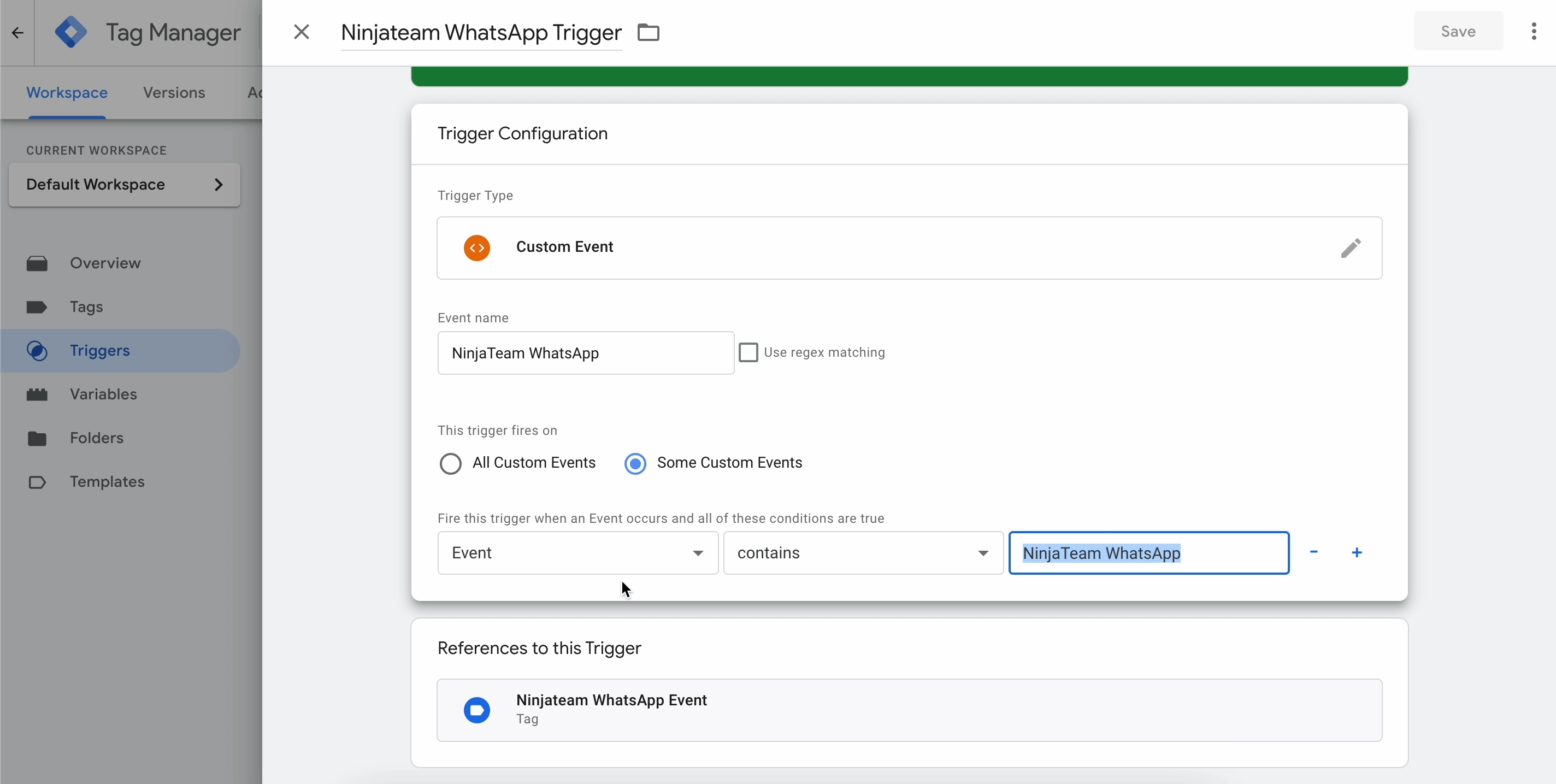Click the blue tag icon in references
The width and height of the screenshot is (1556, 784).
click(x=476, y=710)
